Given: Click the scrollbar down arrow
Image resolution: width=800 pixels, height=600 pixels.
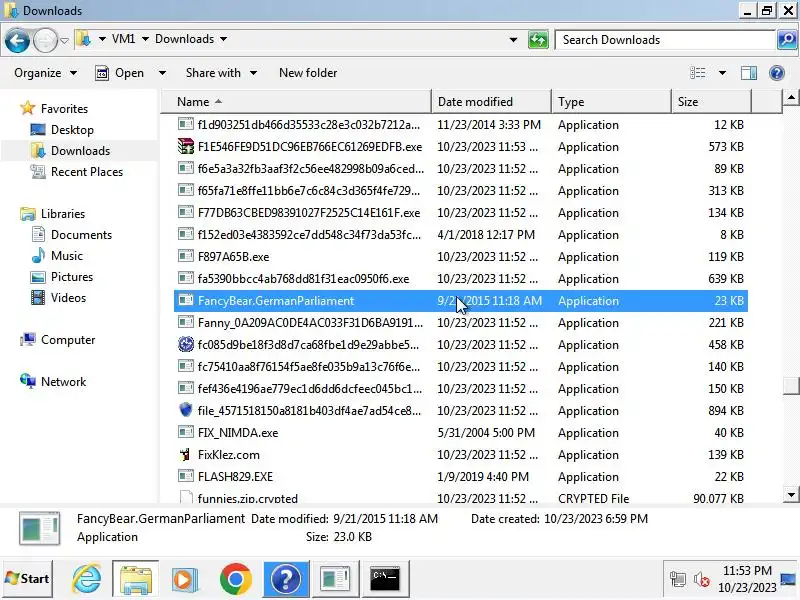Looking at the screenshot, I should pyautogui.click(x=790, y=494).
